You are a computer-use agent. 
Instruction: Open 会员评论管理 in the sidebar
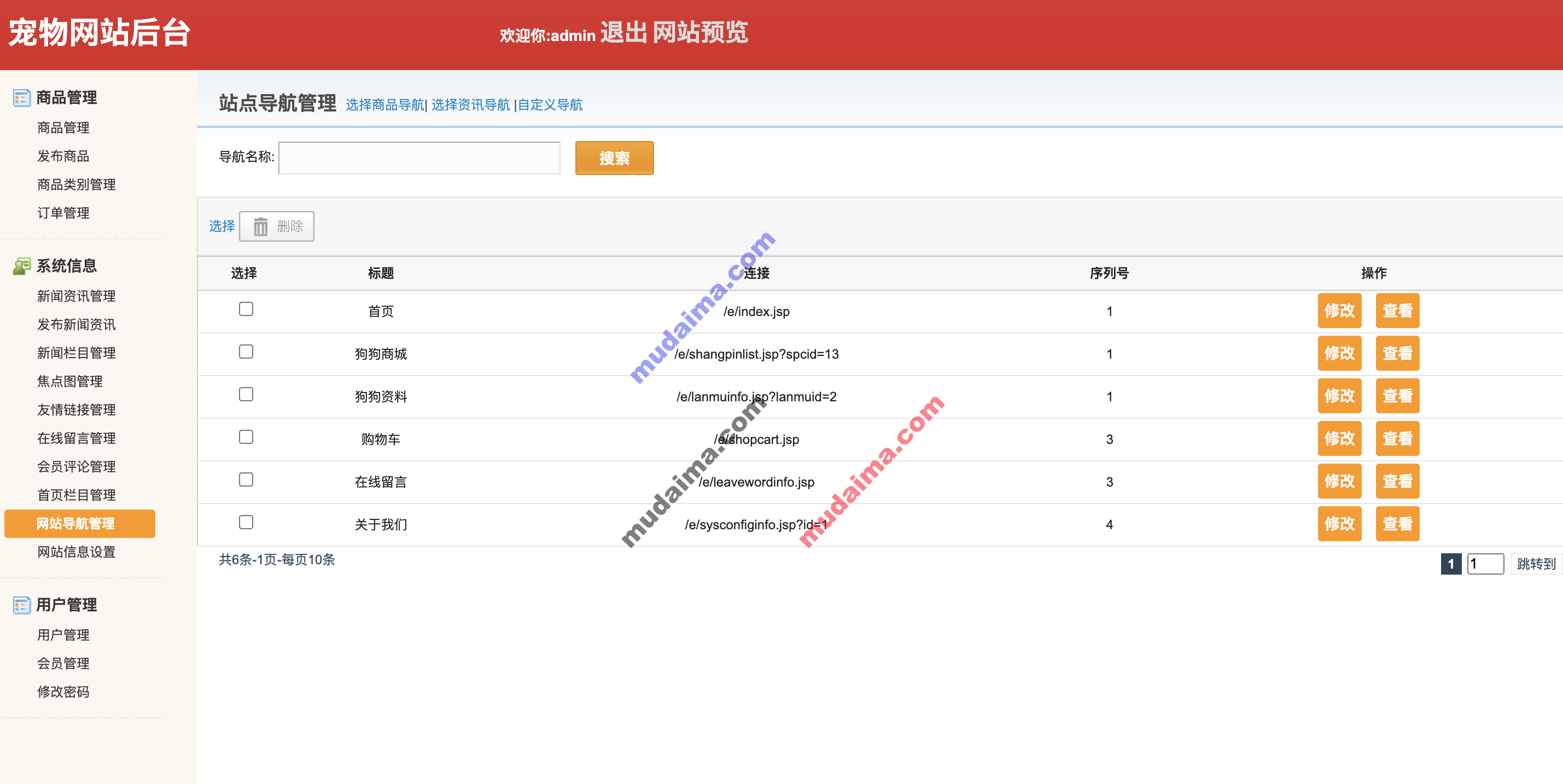click(x=77, y=467)
